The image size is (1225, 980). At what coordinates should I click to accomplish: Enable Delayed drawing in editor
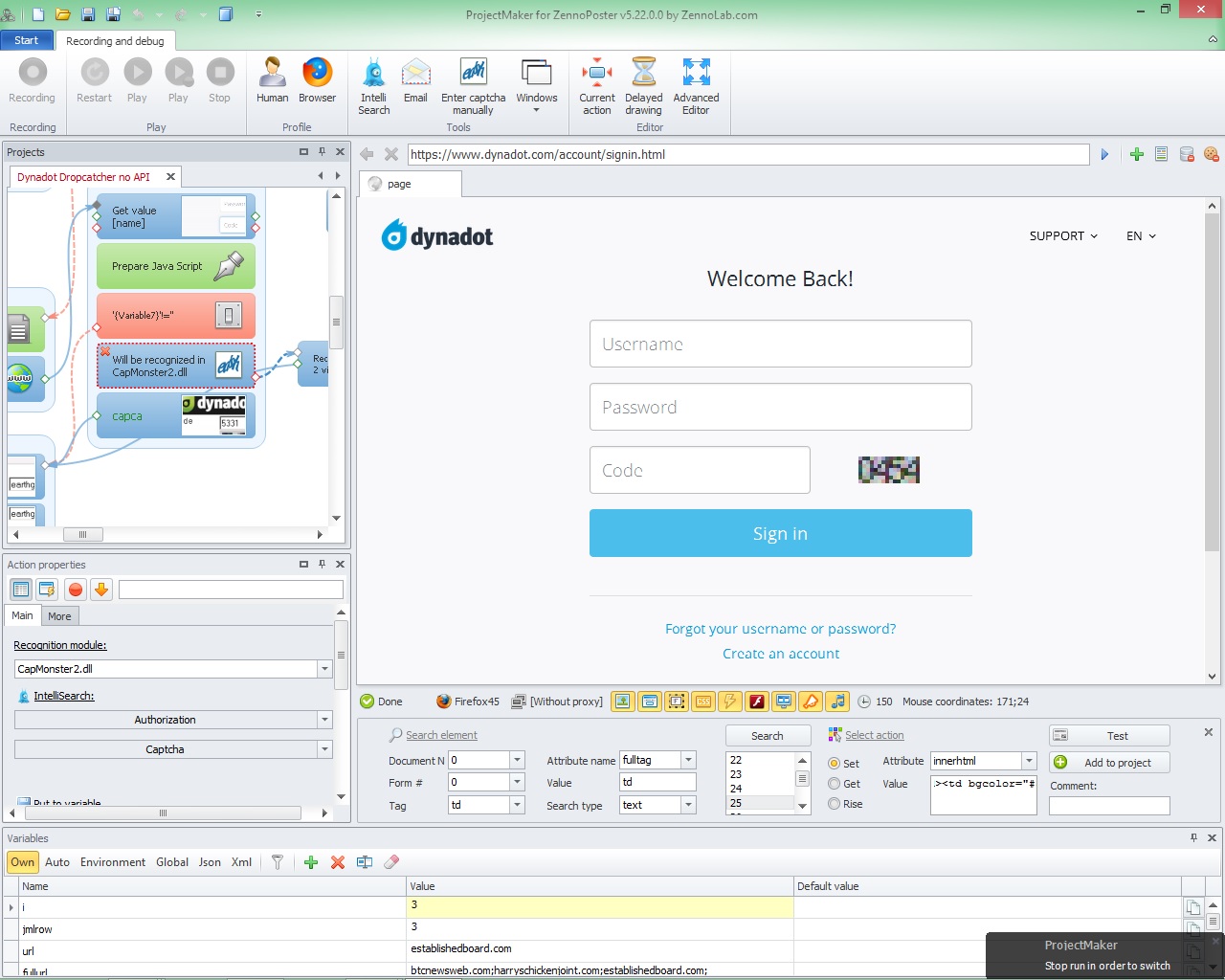(644, 86)
